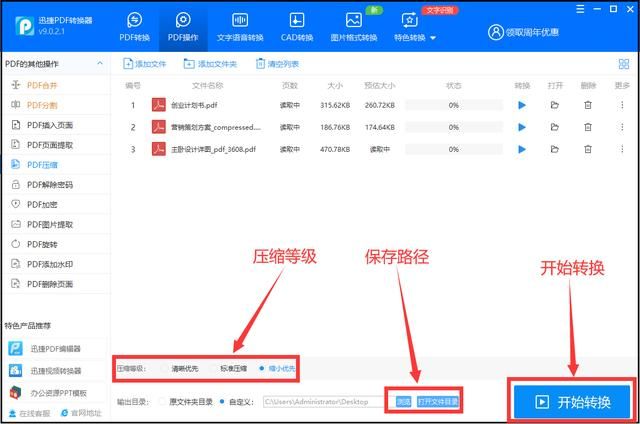Open output folder icon for 创业计划书.pdf
The width and height of the screenshot is (640, 424).
tap(554, 105)
